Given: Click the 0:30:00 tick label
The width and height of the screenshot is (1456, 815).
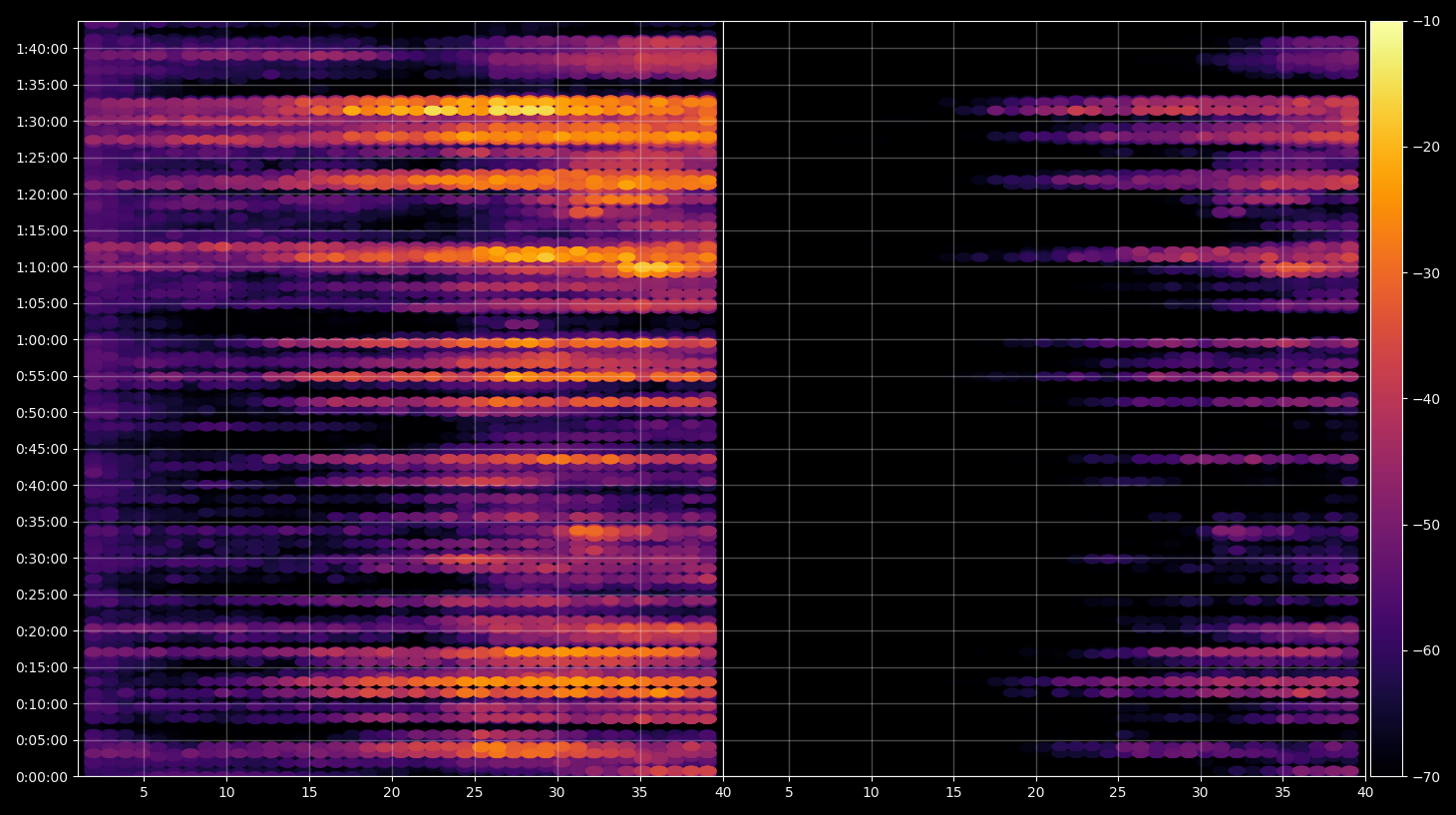Looking at the screenshot, I should pos(42,559).
